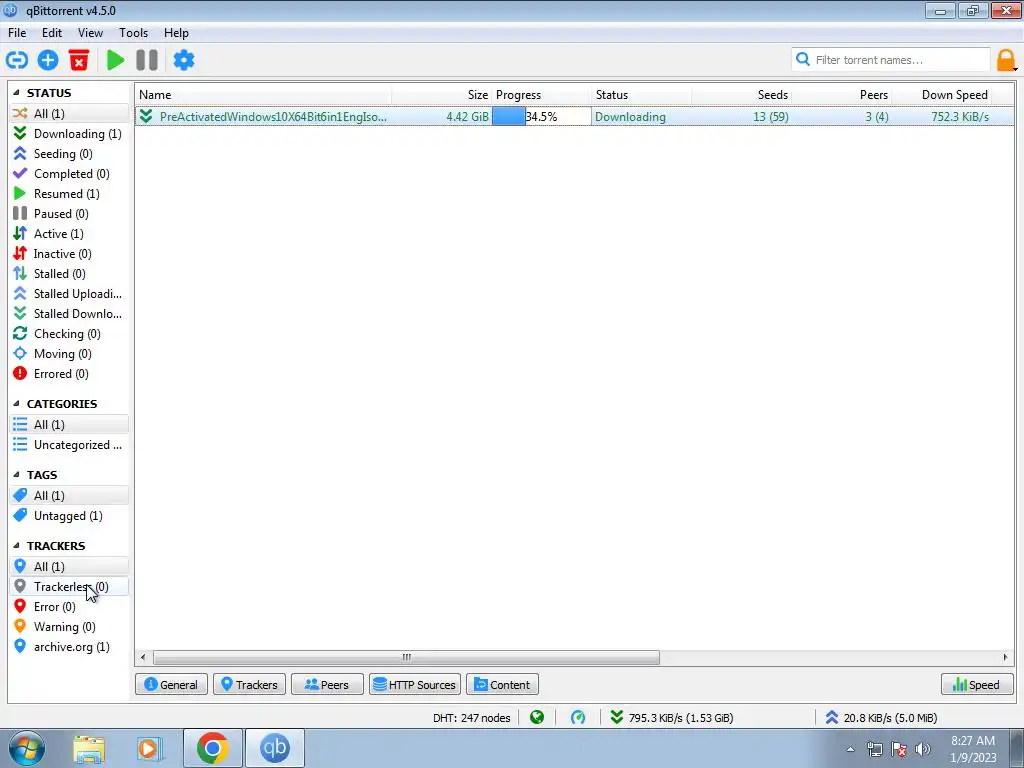
Task: Collapse the CATEGORIES section
Action: pos(16,404)
